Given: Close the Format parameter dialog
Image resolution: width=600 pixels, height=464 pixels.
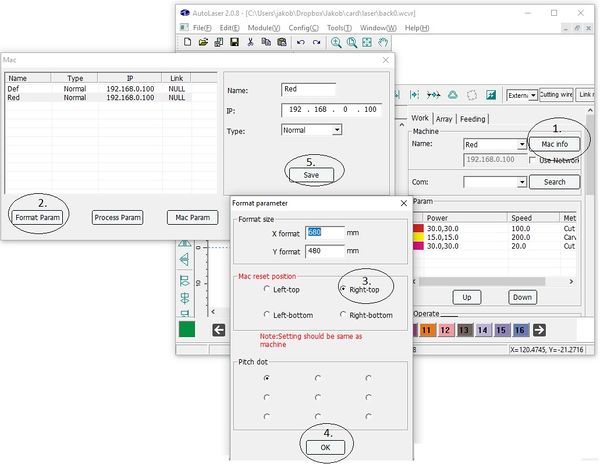Looking at the screenshot, I should (x=404, y=203).
